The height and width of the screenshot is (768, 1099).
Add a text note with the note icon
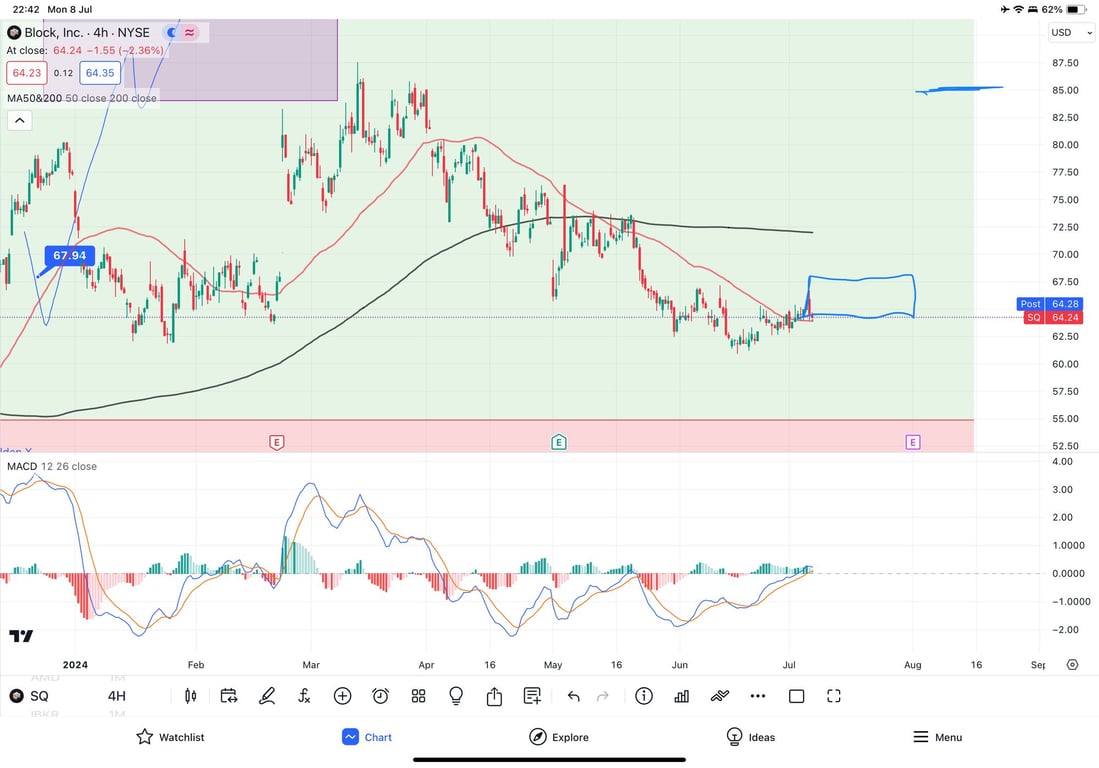pyautogui.click(x=532, y=696)
